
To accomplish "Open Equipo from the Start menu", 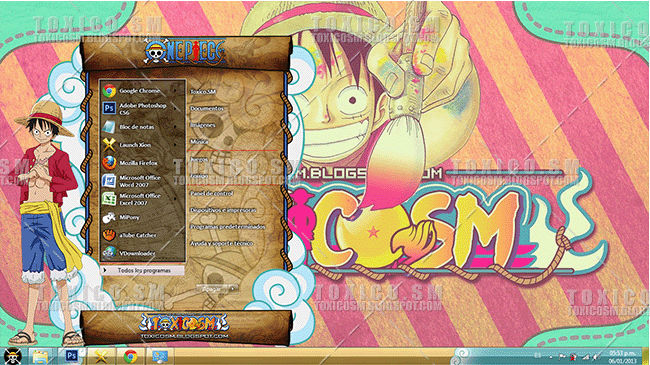I will coord(199,176).
